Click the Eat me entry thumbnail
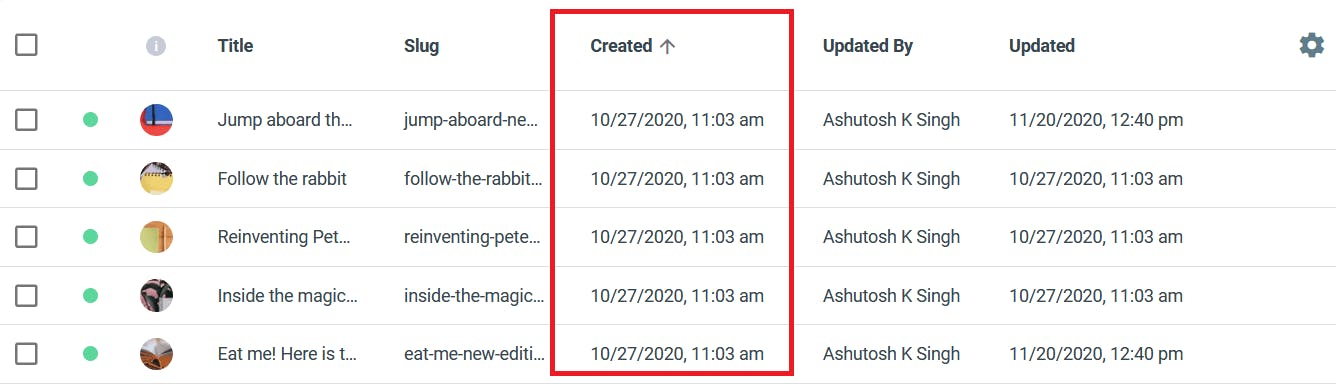Image resolution: width=1336 pixels, height=388 pixels. (156, 354)
